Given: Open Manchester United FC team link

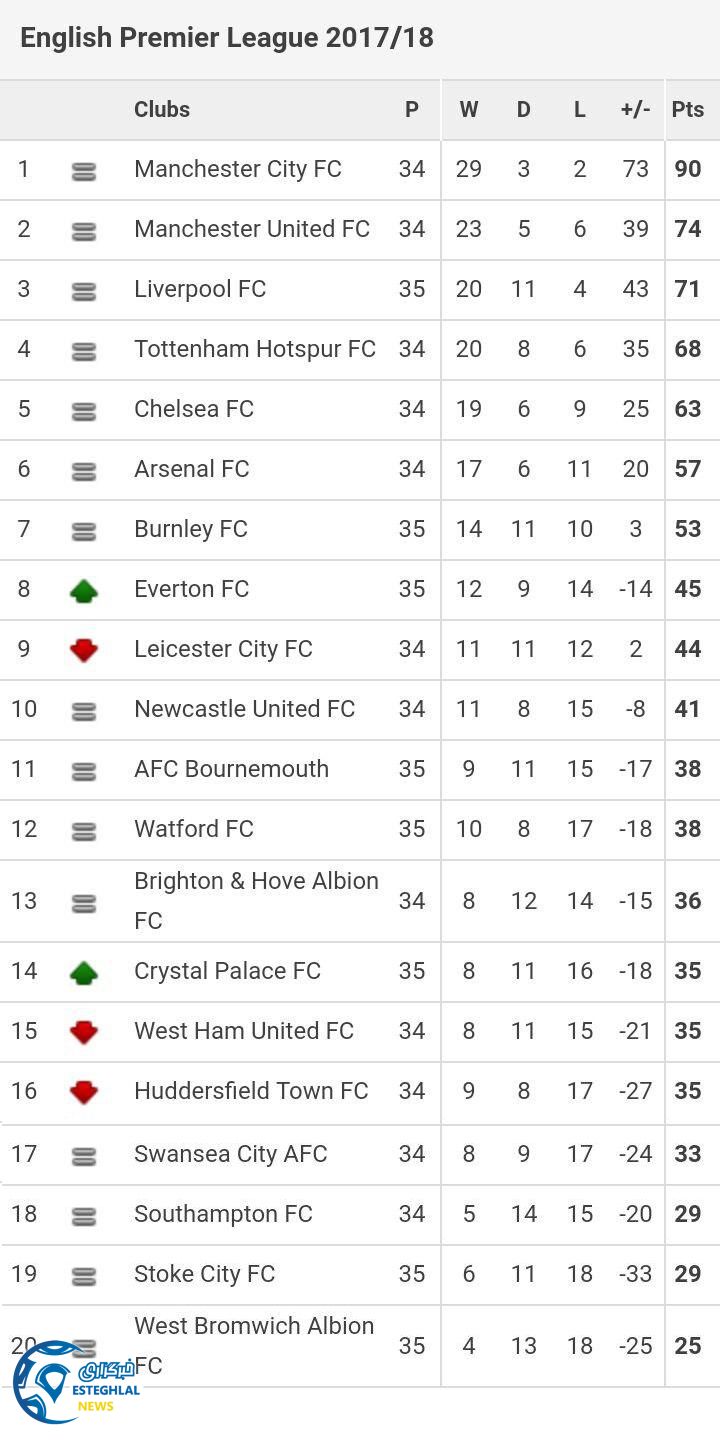Looking at the screenshot, I should 252,229.
